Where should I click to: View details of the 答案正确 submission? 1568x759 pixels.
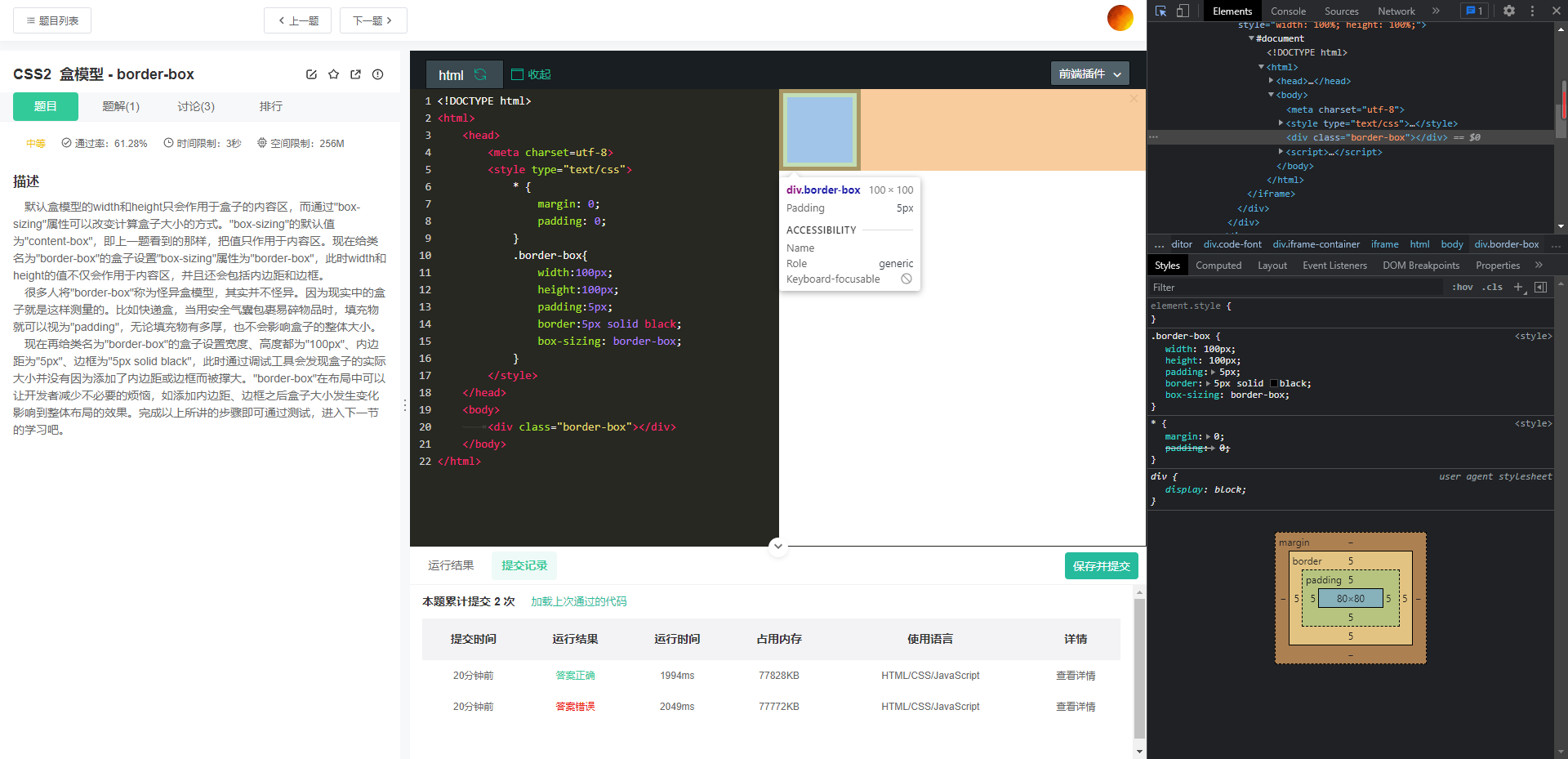coord(1076,676)
